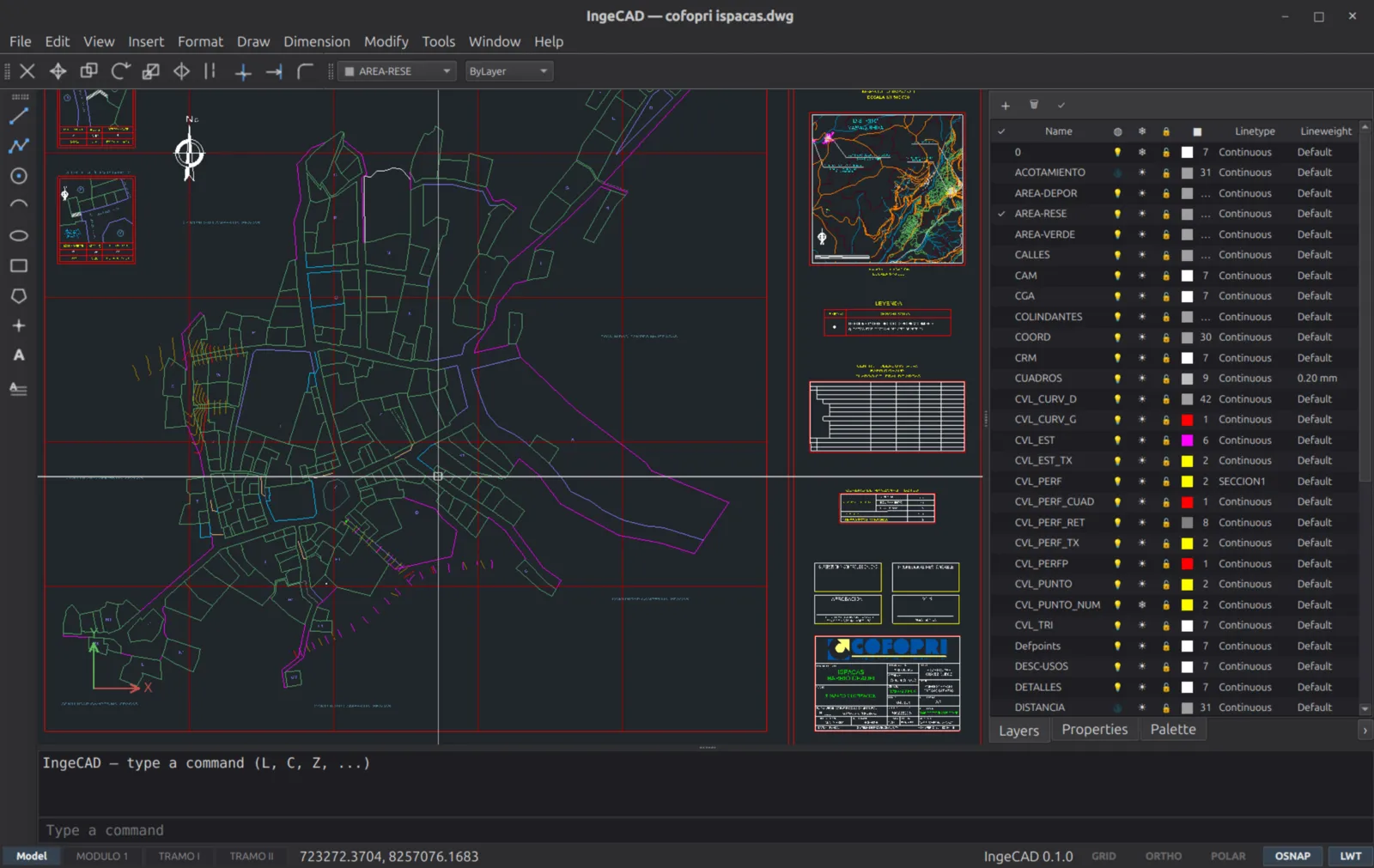
Task: Sort layers by the Name column header
Action: 1058,131
